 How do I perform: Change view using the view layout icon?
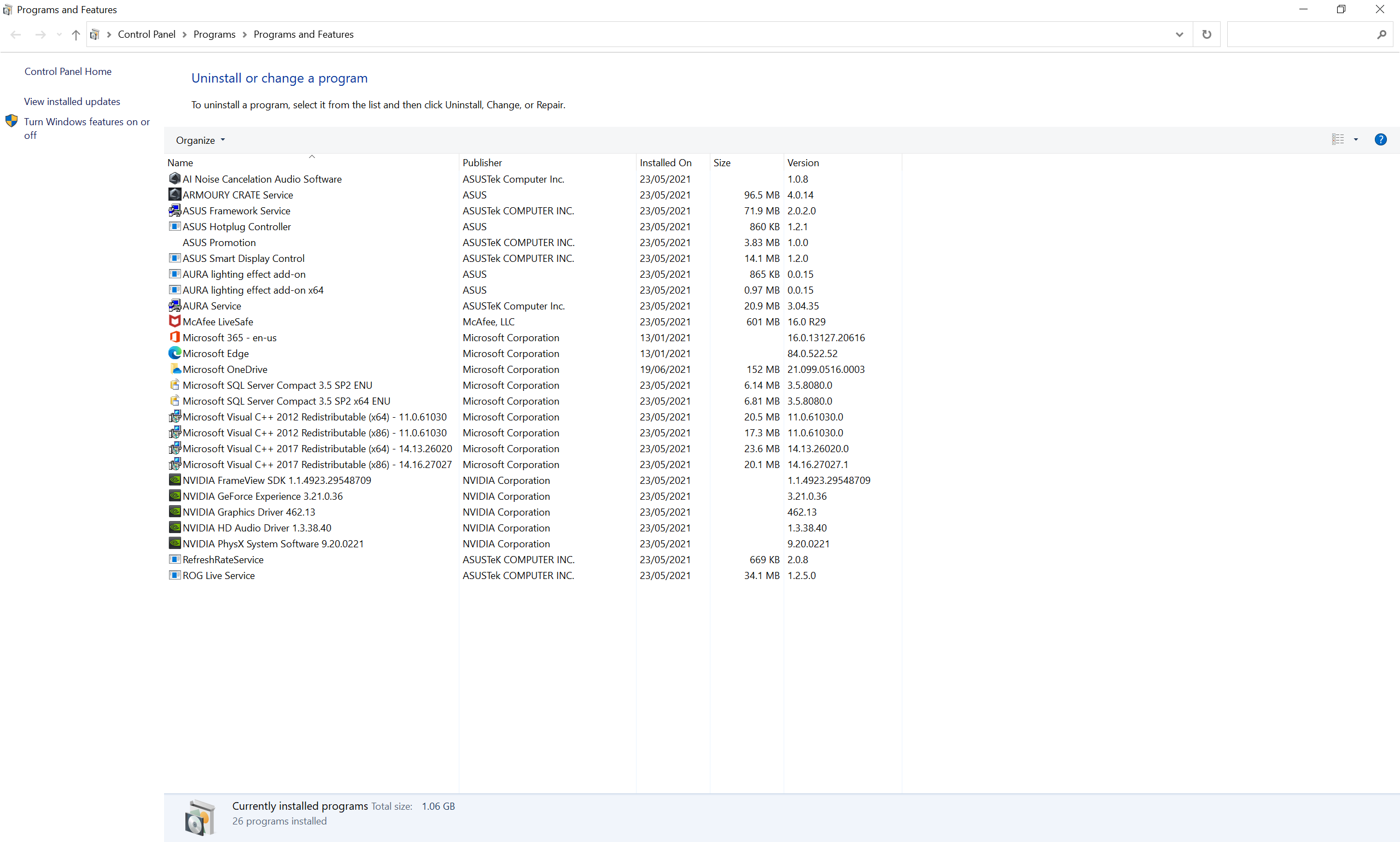[x=1338, y=139]
